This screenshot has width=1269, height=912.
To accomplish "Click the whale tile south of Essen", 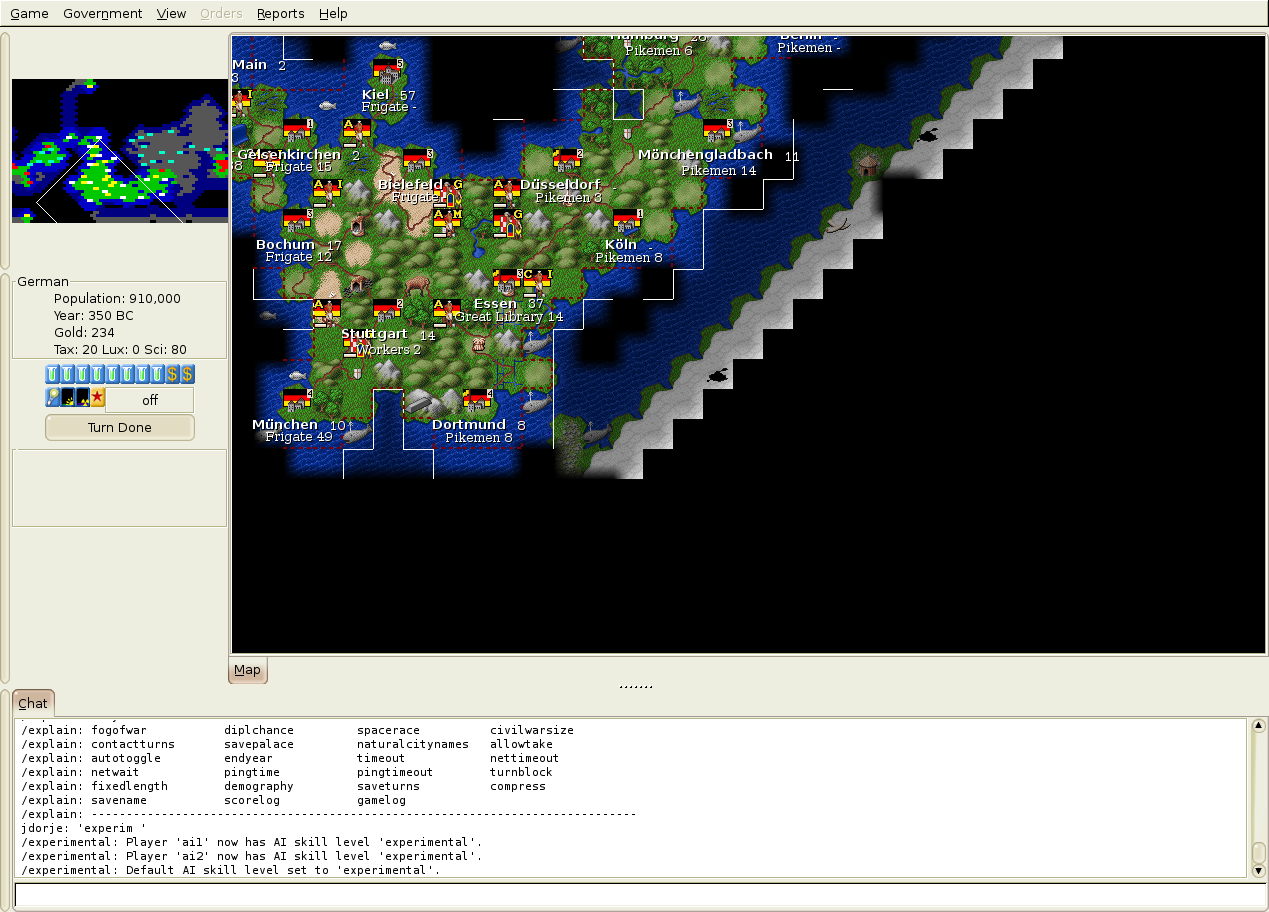I will coord(538,342).
